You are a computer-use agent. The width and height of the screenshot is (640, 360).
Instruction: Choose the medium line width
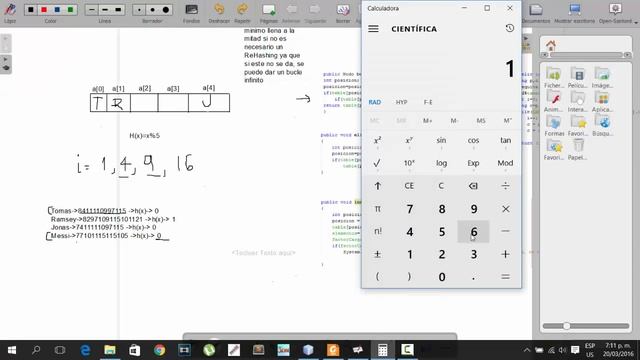(105, 9)
